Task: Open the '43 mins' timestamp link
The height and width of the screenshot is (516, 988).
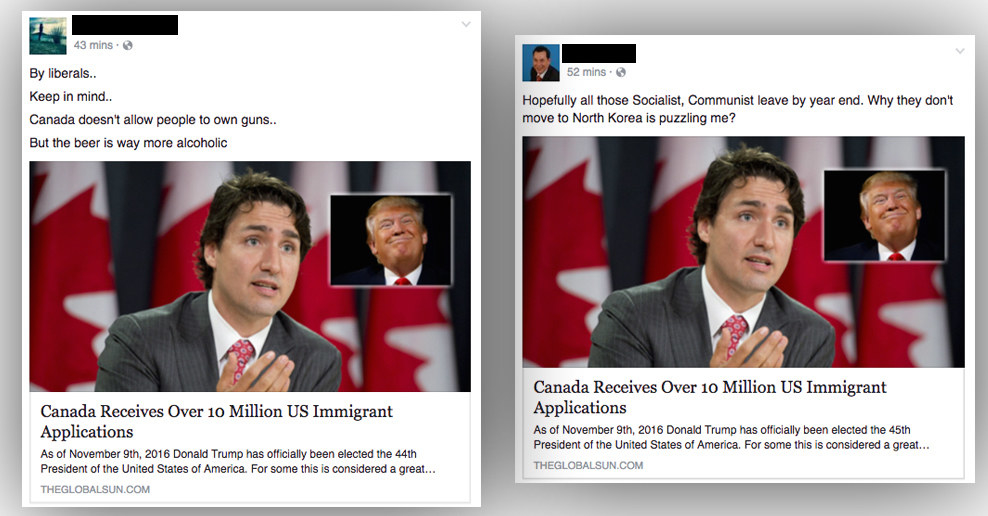Action: click(93, 45)
